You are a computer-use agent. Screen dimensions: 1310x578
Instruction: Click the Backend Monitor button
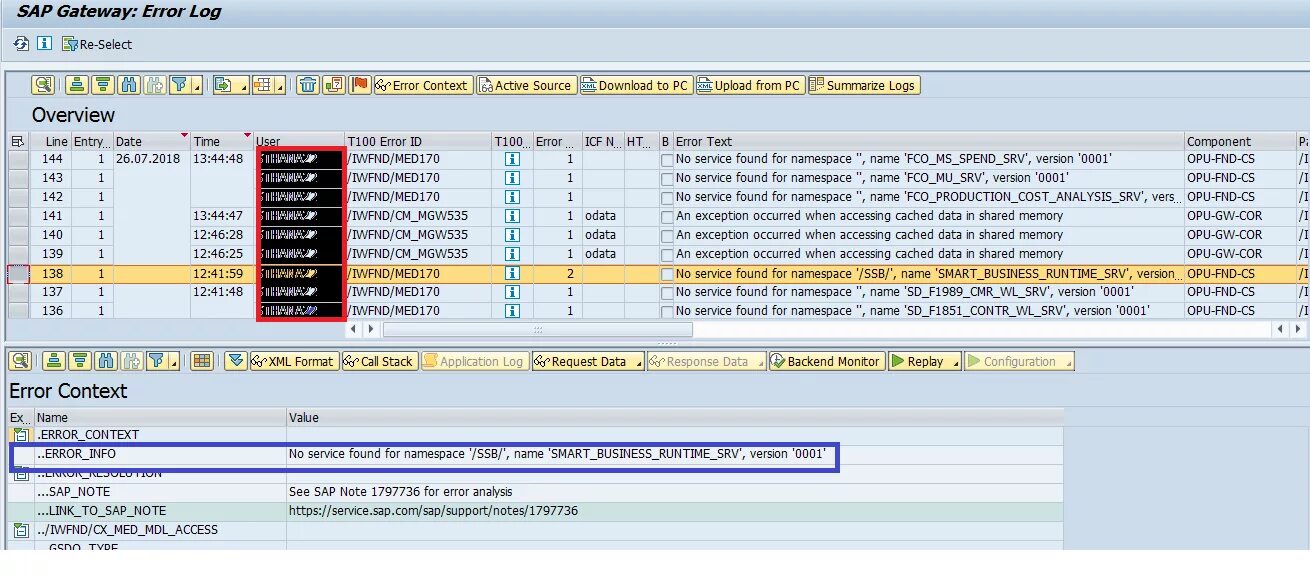coord(826,361)
